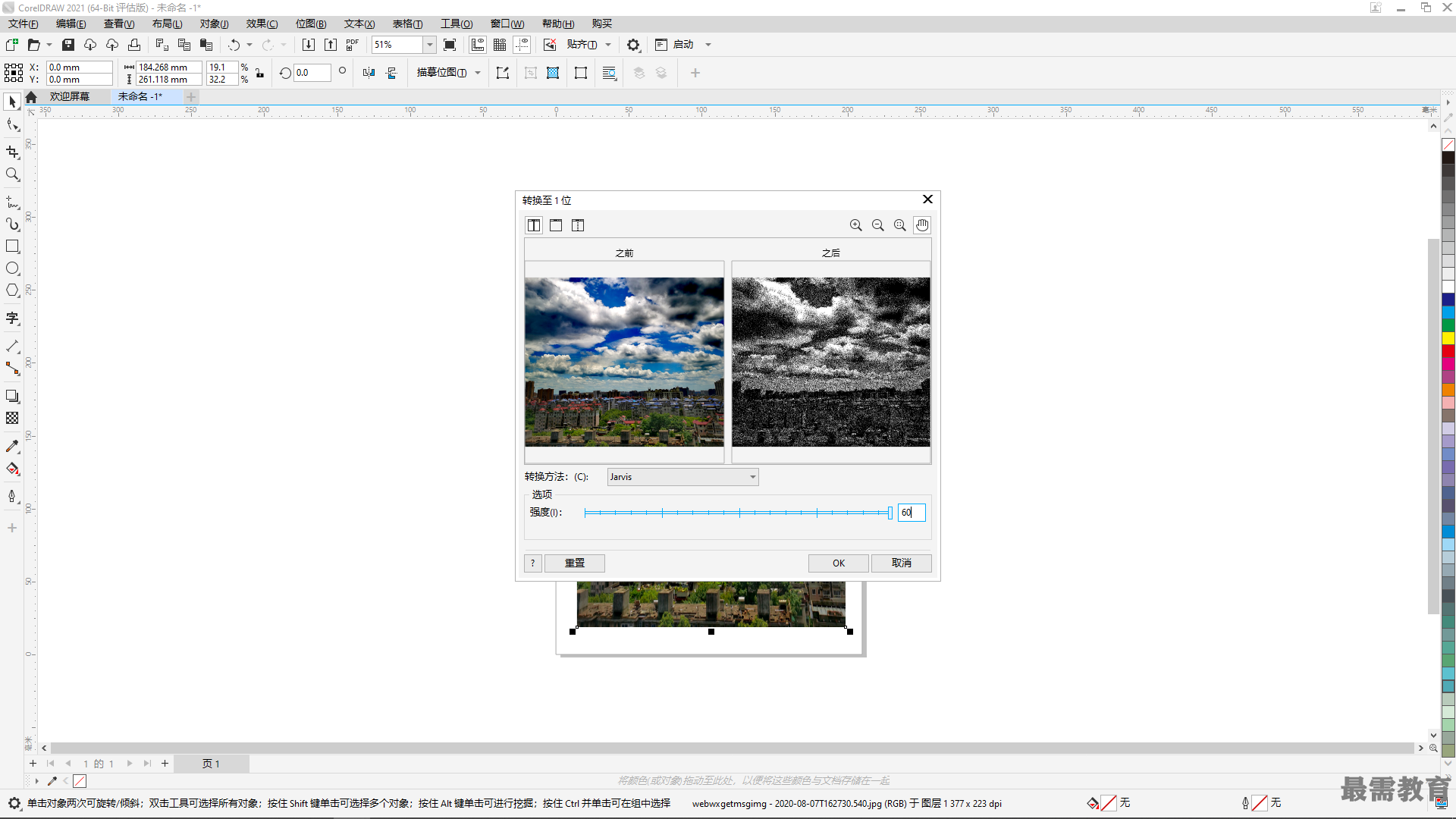Toggle show rulers in toolbar

point(478,45)
